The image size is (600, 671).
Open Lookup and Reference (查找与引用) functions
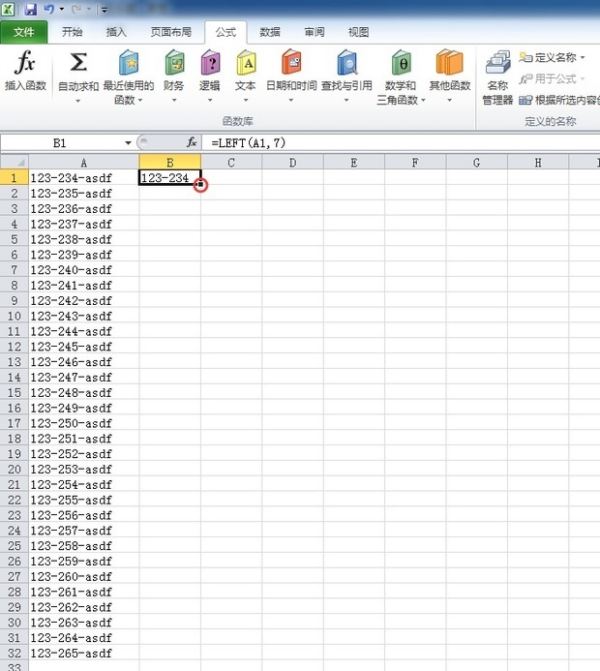(347, 66)
